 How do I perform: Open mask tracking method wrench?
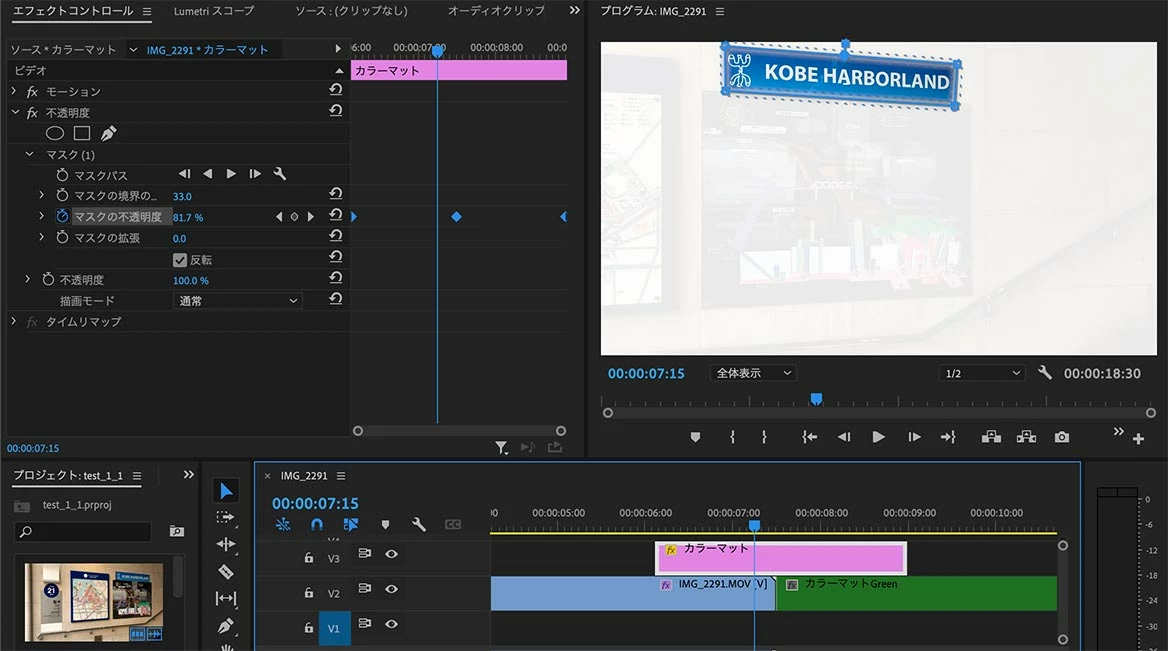tap(280, 174)
